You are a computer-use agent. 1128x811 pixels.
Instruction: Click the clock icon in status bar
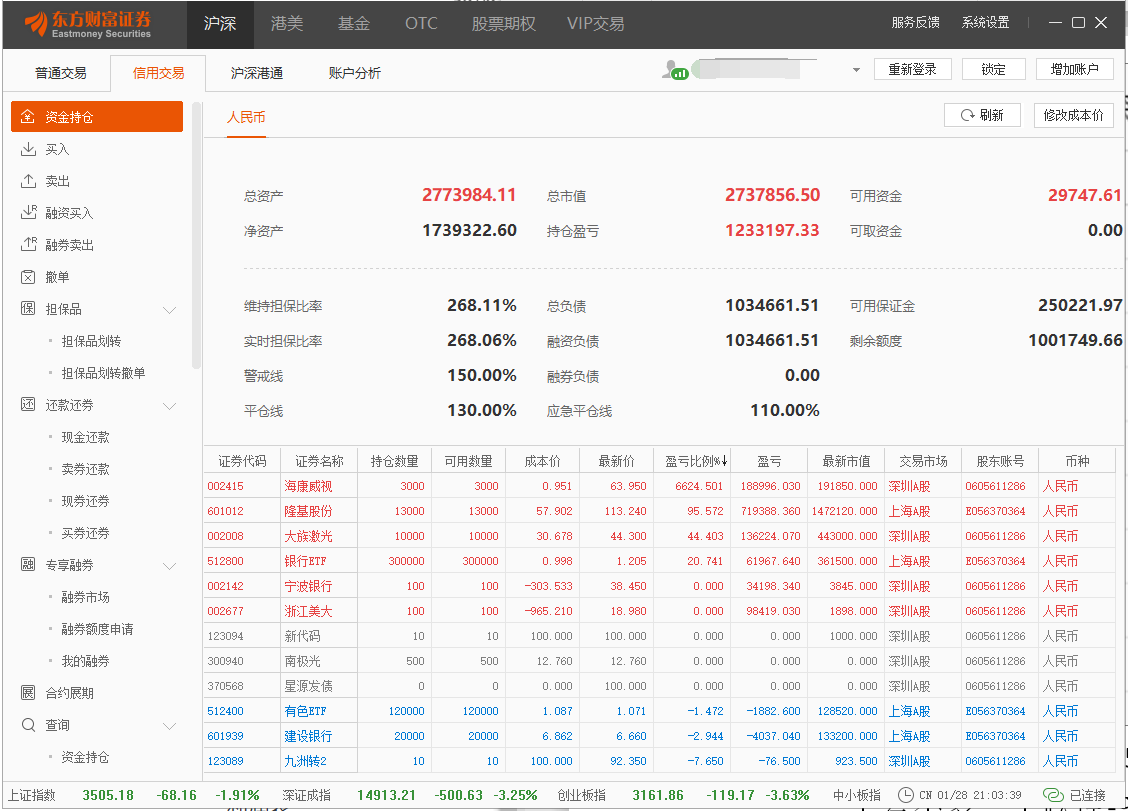coord(906,795)
